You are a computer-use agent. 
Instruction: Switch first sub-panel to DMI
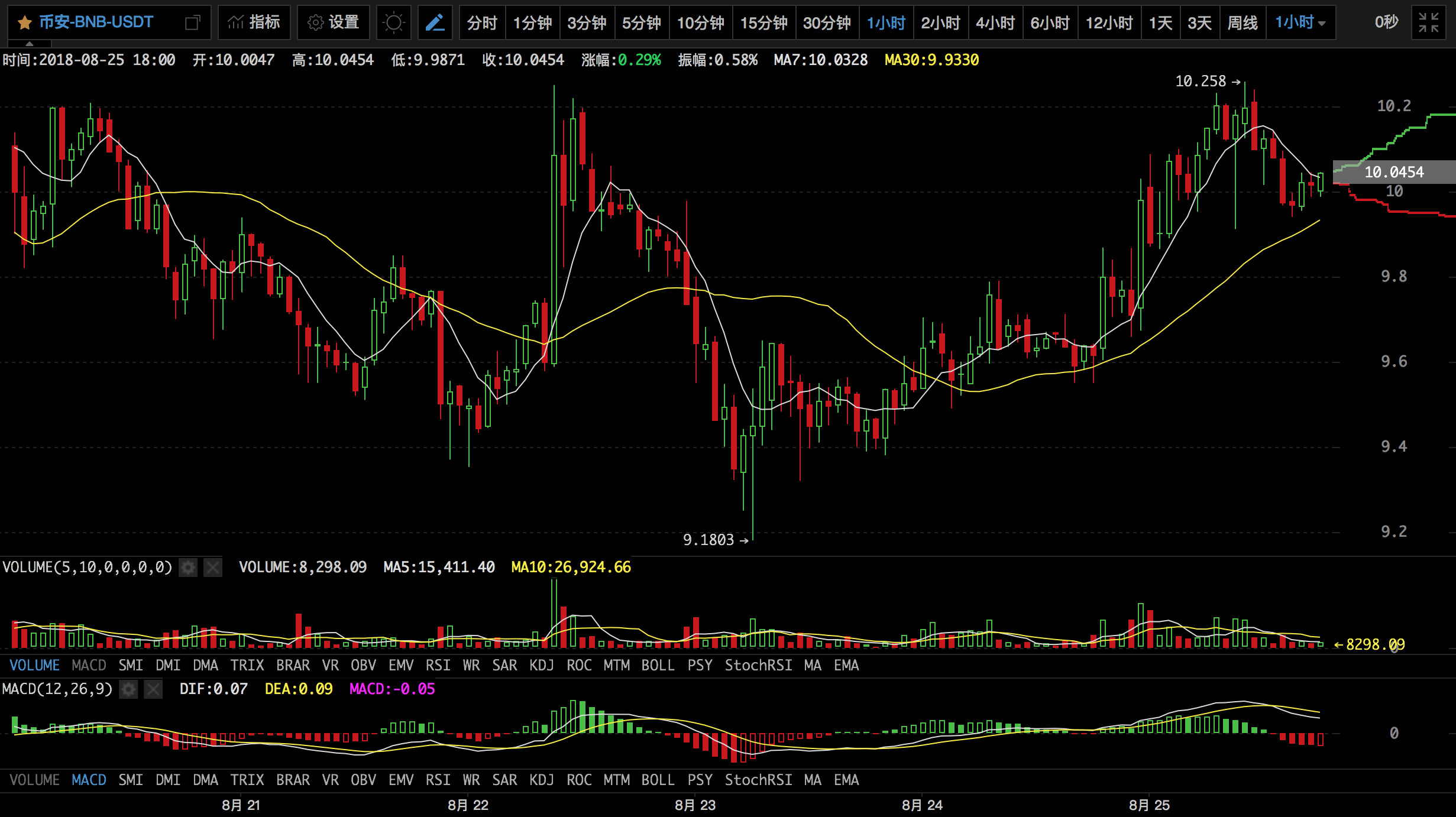point(168,666)
